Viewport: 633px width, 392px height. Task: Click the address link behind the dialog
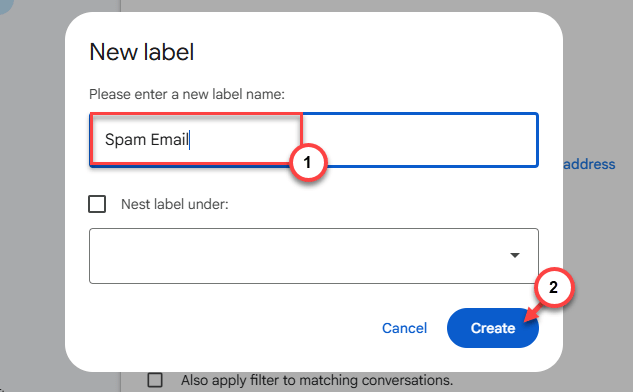point(589,164)
